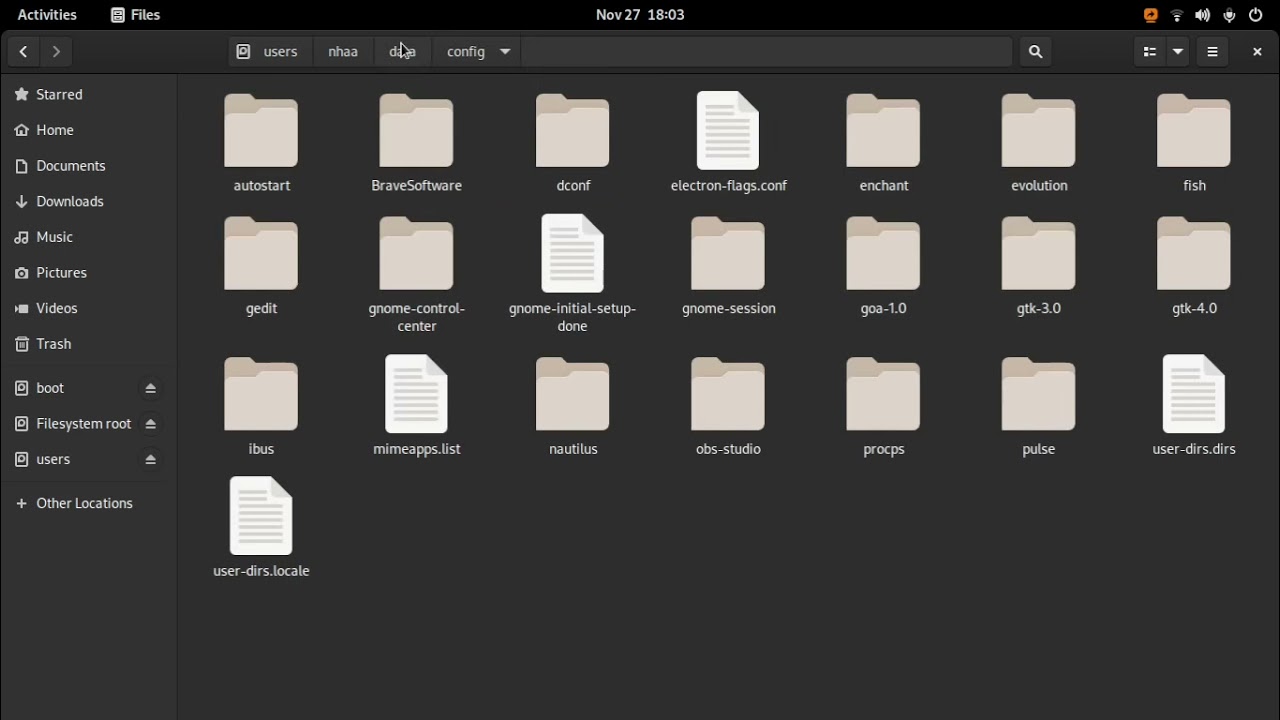
Task: Toggle list view layout button
Action: click(1150, 51)
